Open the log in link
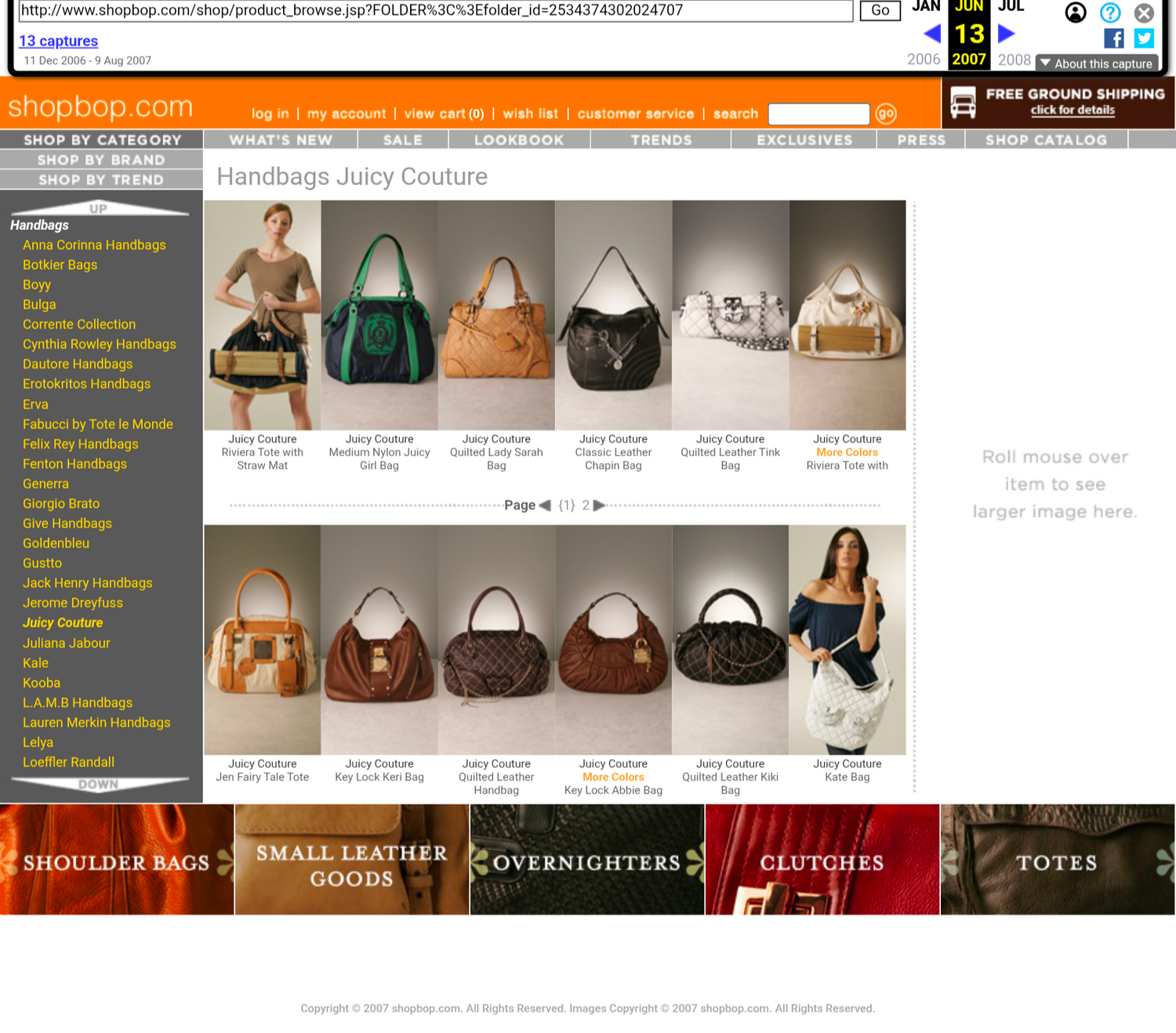 (x=270, y=114)
